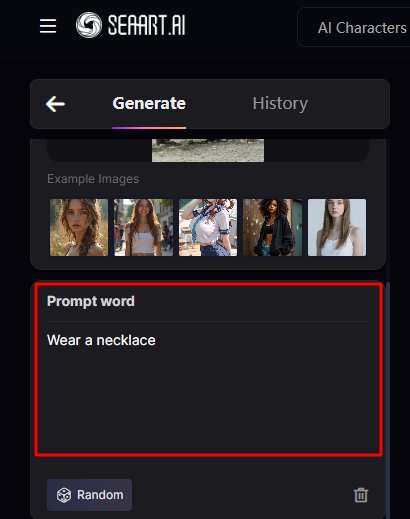Click the 'Example Images' label
The height and width of the screenshot is (519, 410).
(93, 179)
